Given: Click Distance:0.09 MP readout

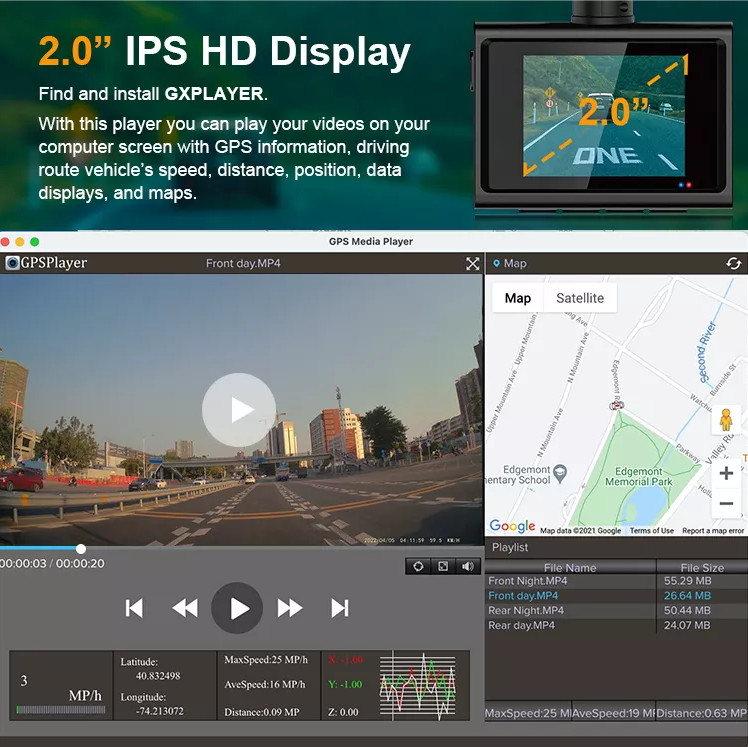Looking at the screenshot, I should [262, 712].
